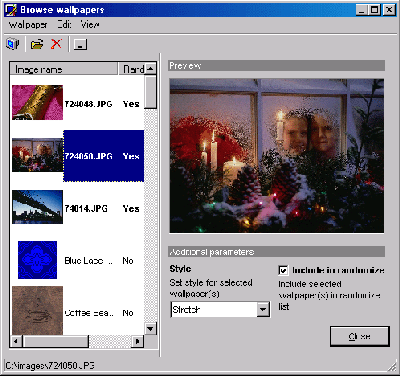Maximize the Browse wallpapers window
This screenshot has width=400, height=376.
point(375,10)
